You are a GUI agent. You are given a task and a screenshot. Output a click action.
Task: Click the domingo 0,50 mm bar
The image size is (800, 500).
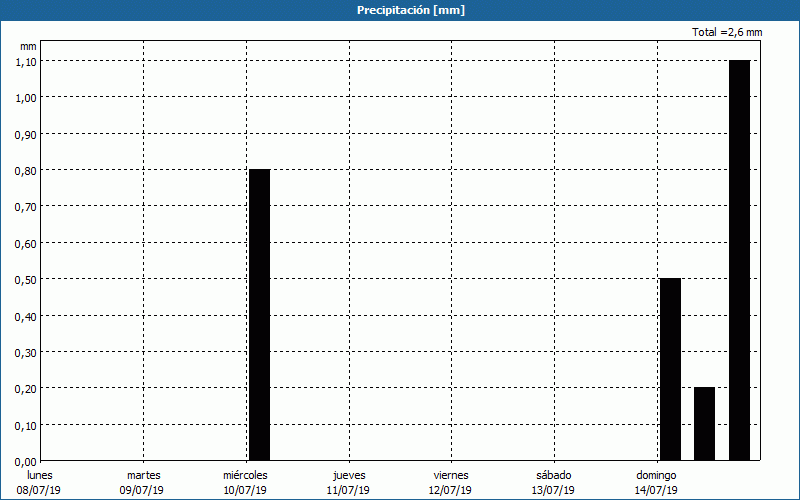[670, 369]
